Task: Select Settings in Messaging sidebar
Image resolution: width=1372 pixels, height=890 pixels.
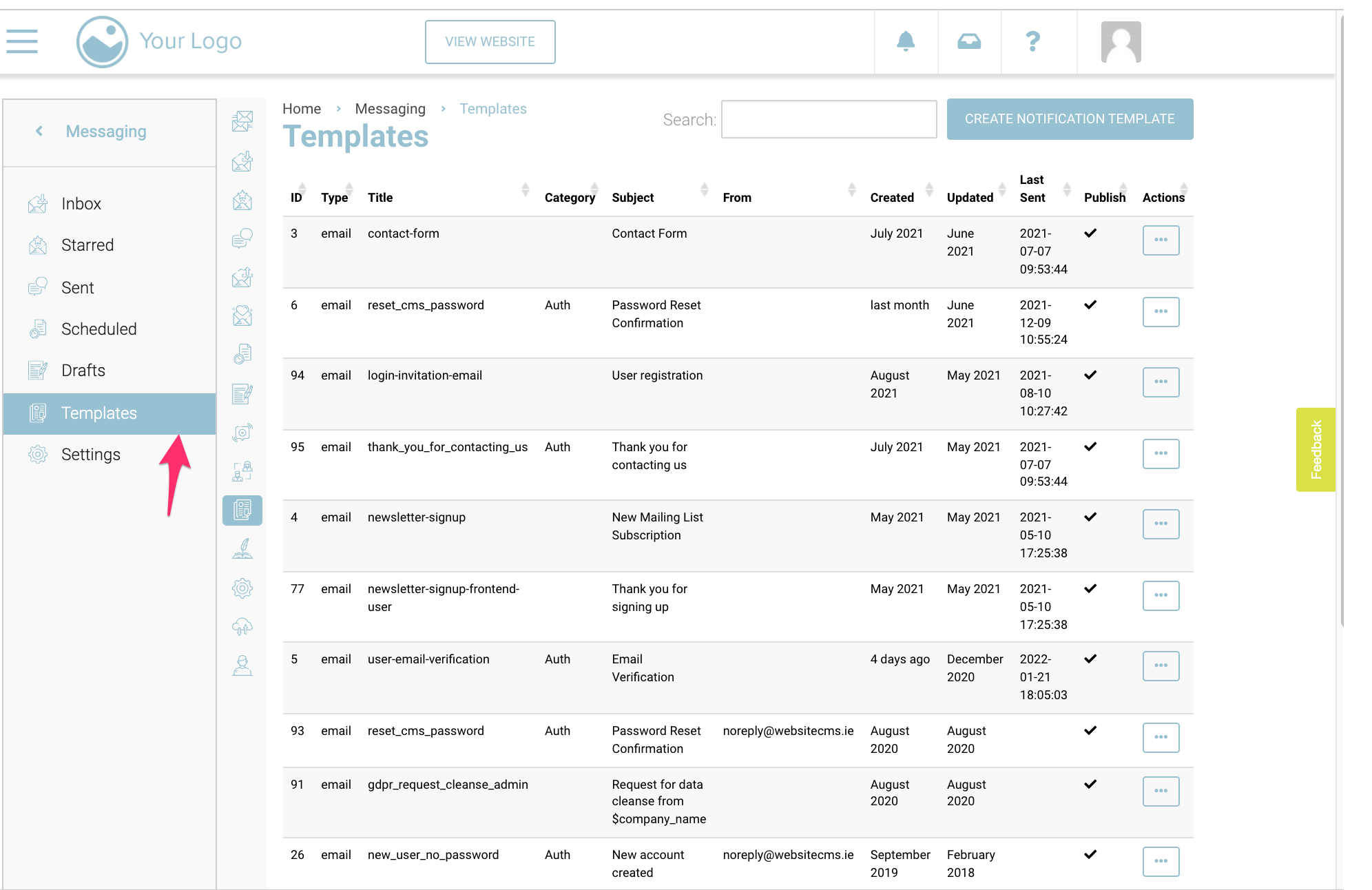Action: click(x=90, y=455)
